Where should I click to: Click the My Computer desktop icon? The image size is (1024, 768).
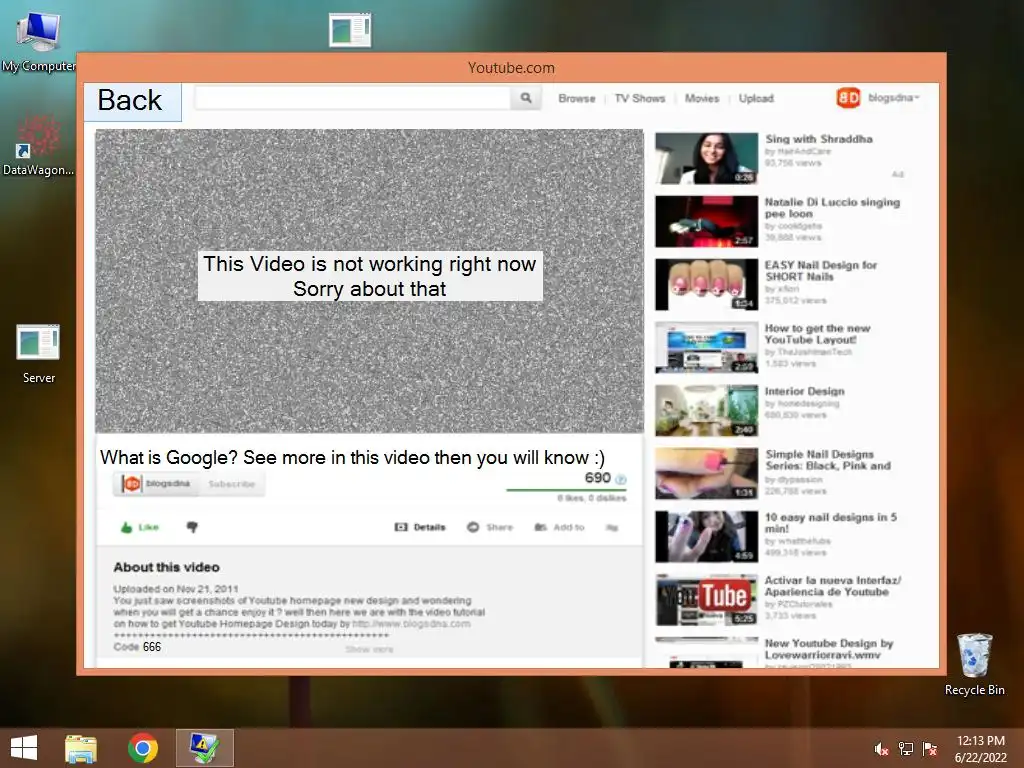click(39, 41)
